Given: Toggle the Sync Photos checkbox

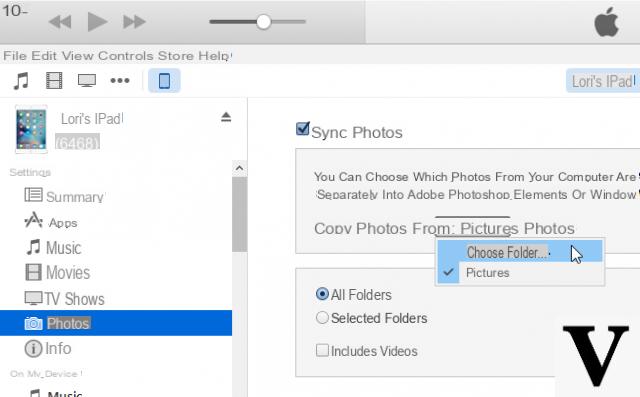Looking at the screenshot, I should (302, 129).
